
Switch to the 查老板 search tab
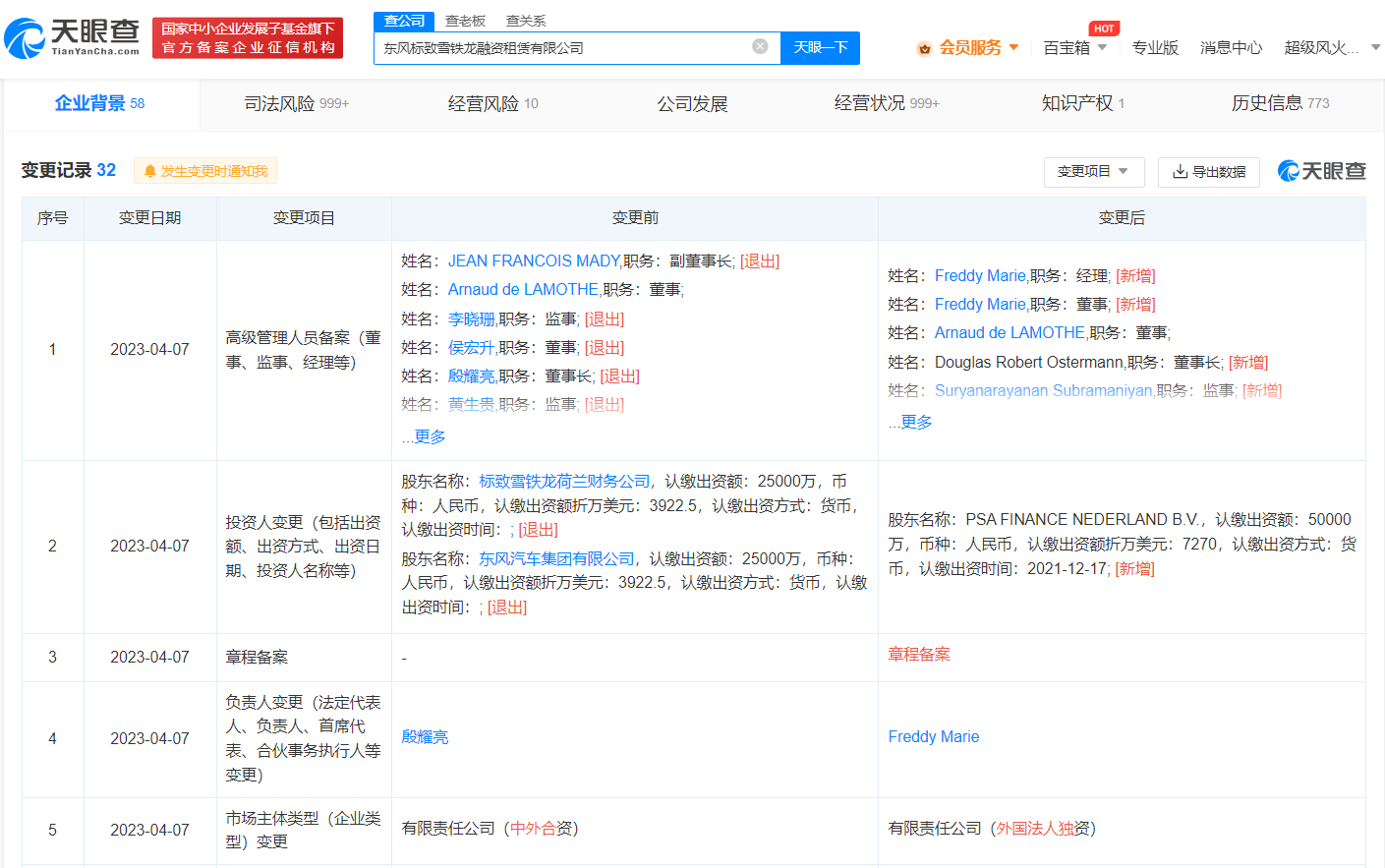(x=465, y=21)
